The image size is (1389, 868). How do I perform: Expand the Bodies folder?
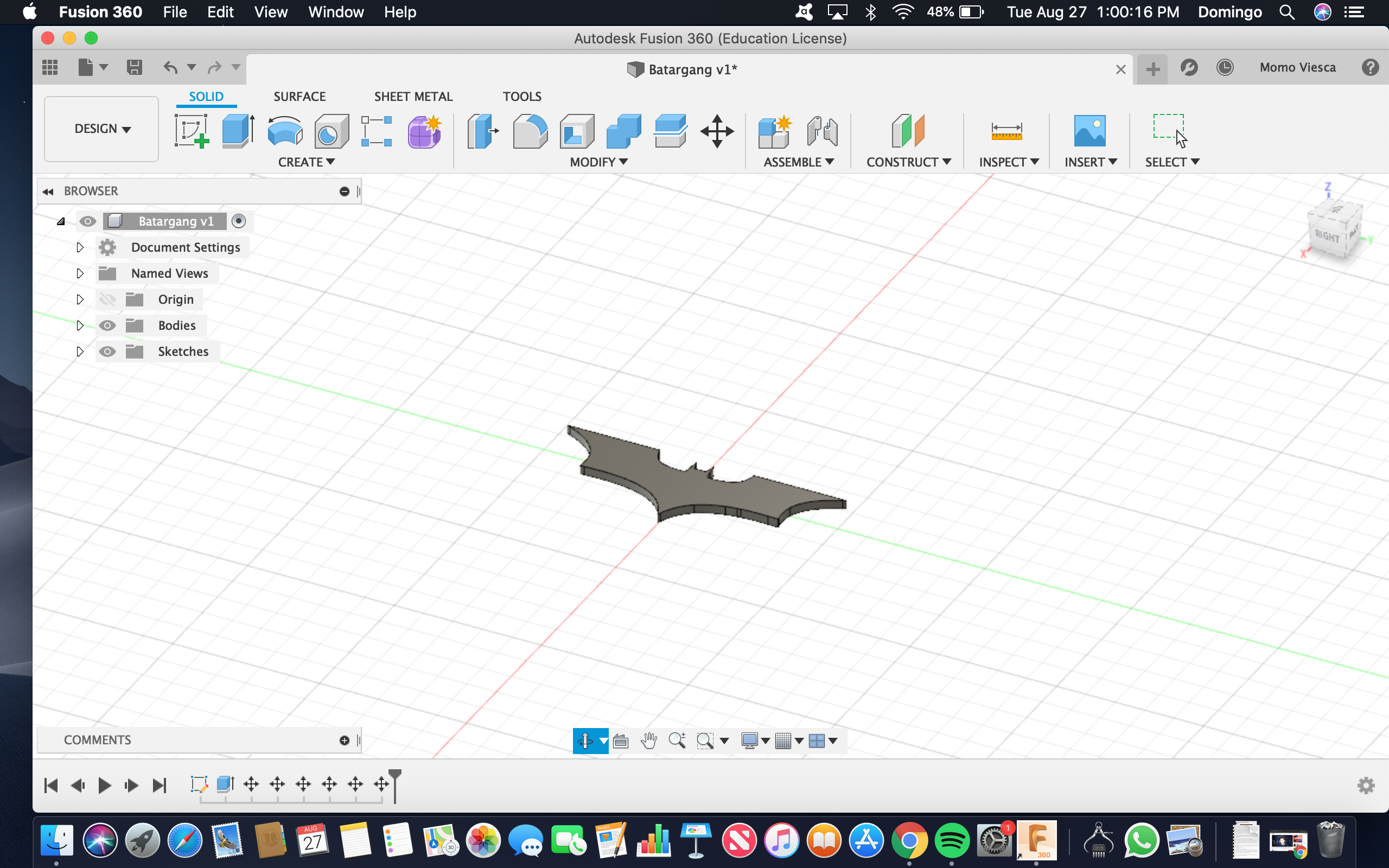coord(80,325)
